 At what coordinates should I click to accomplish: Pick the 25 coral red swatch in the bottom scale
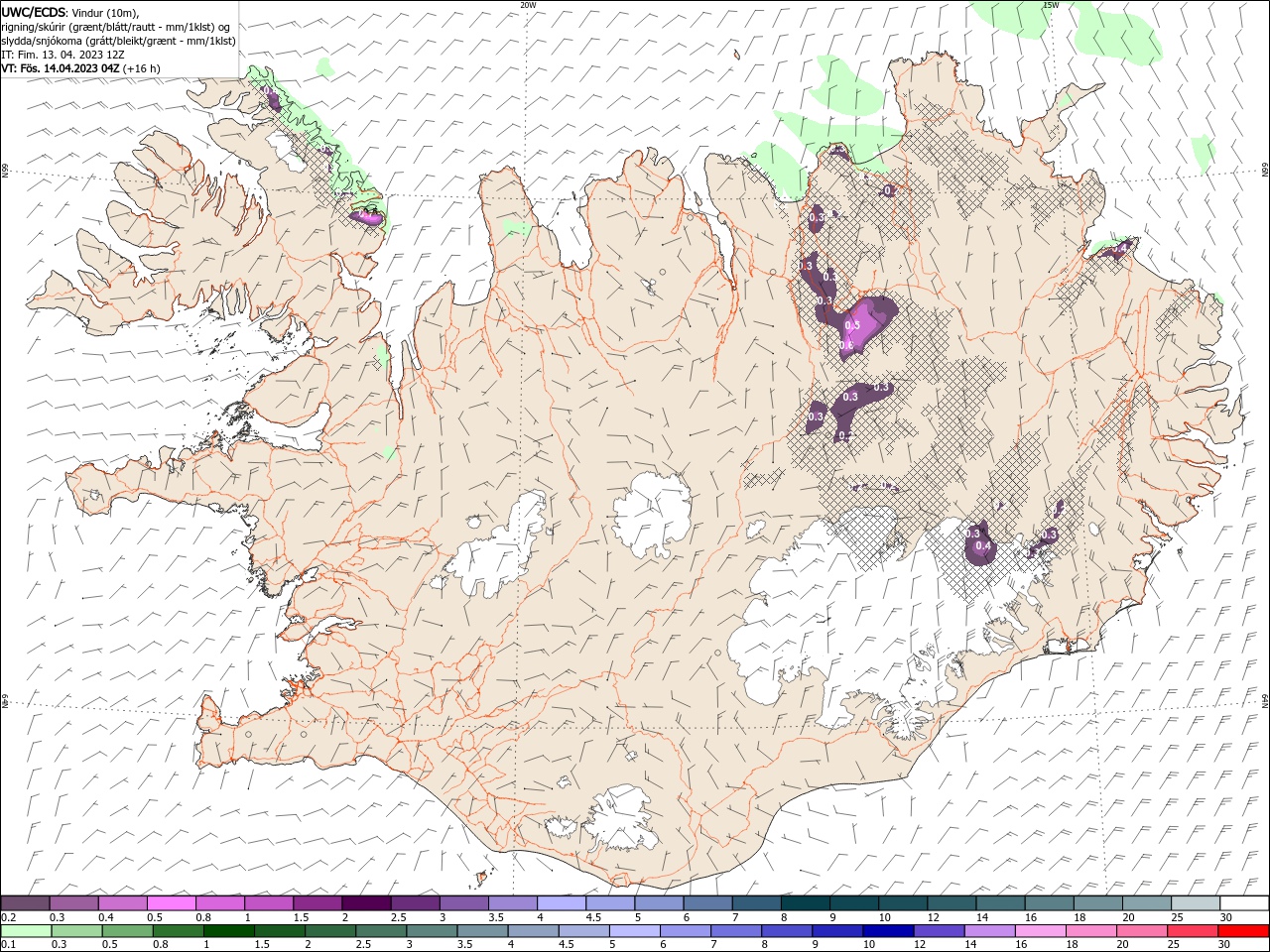click(1193, 931)
